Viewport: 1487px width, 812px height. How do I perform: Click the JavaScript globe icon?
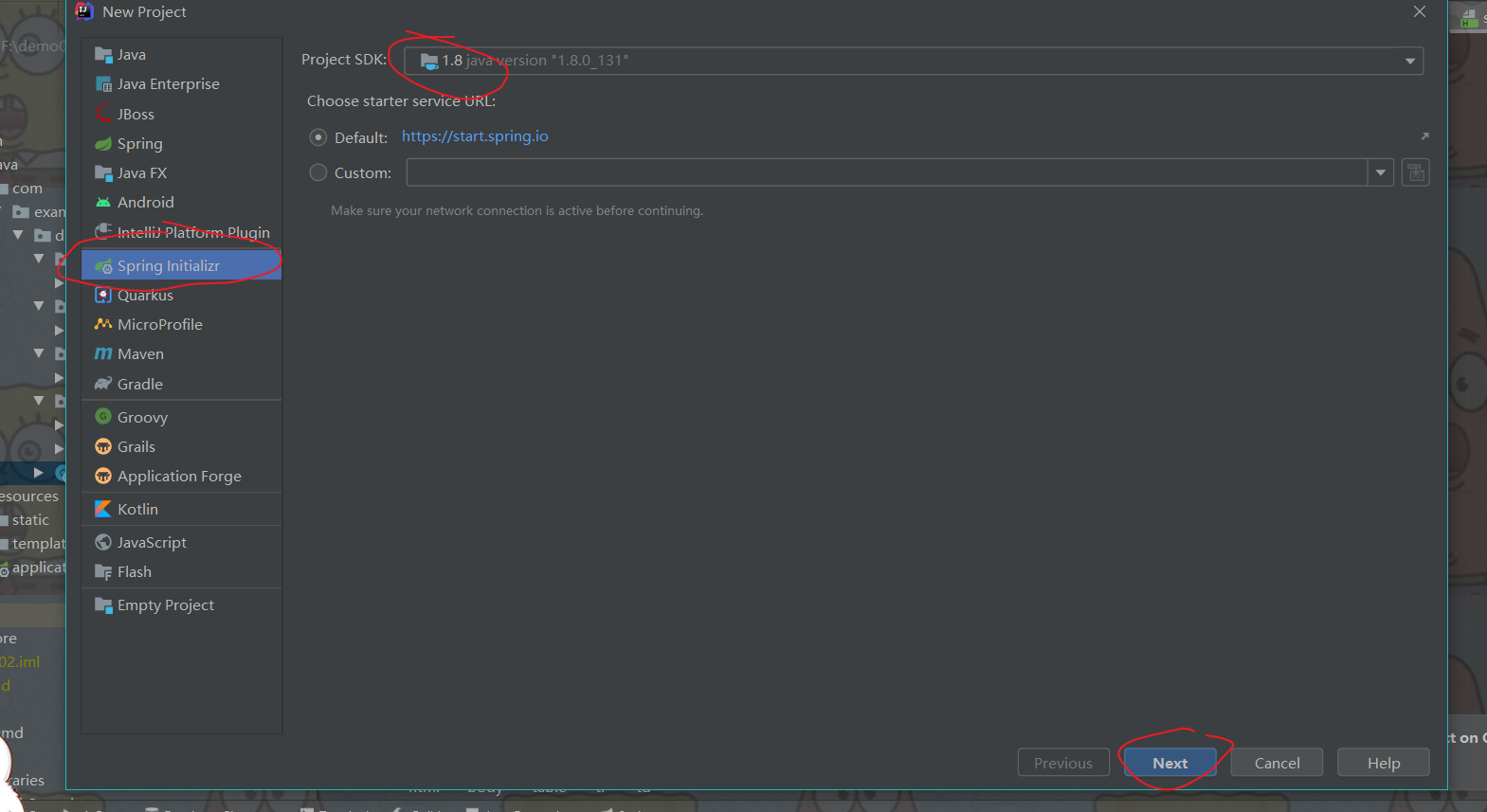tap(103, 542)
